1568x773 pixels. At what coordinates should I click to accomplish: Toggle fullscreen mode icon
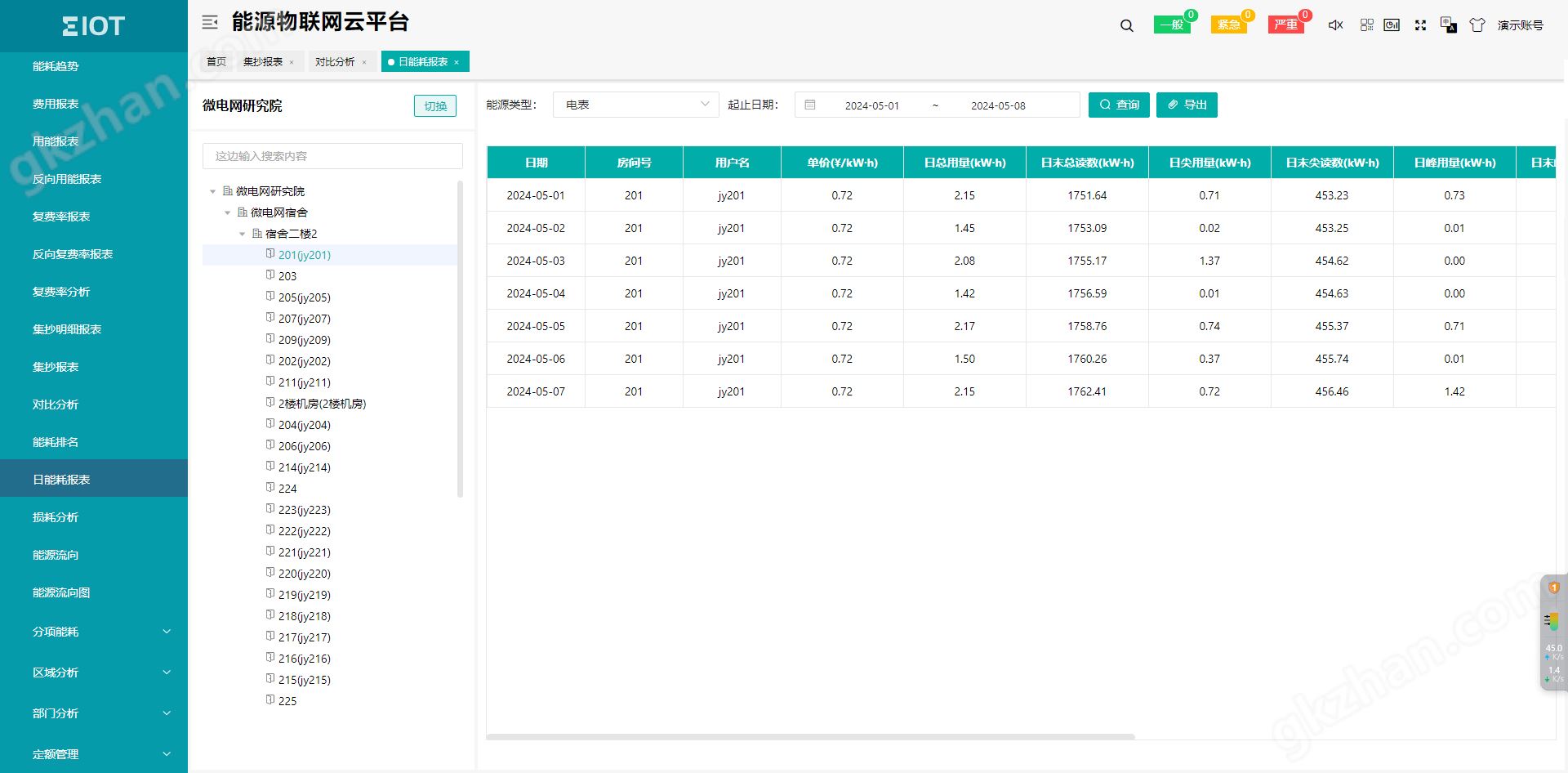(1421, 25)
